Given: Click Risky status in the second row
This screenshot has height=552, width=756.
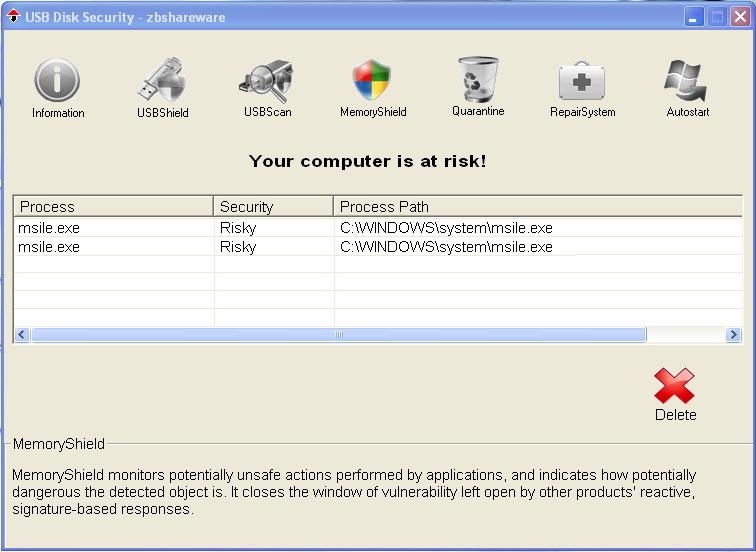Looking at the screenshot, I should pos(238,247).
